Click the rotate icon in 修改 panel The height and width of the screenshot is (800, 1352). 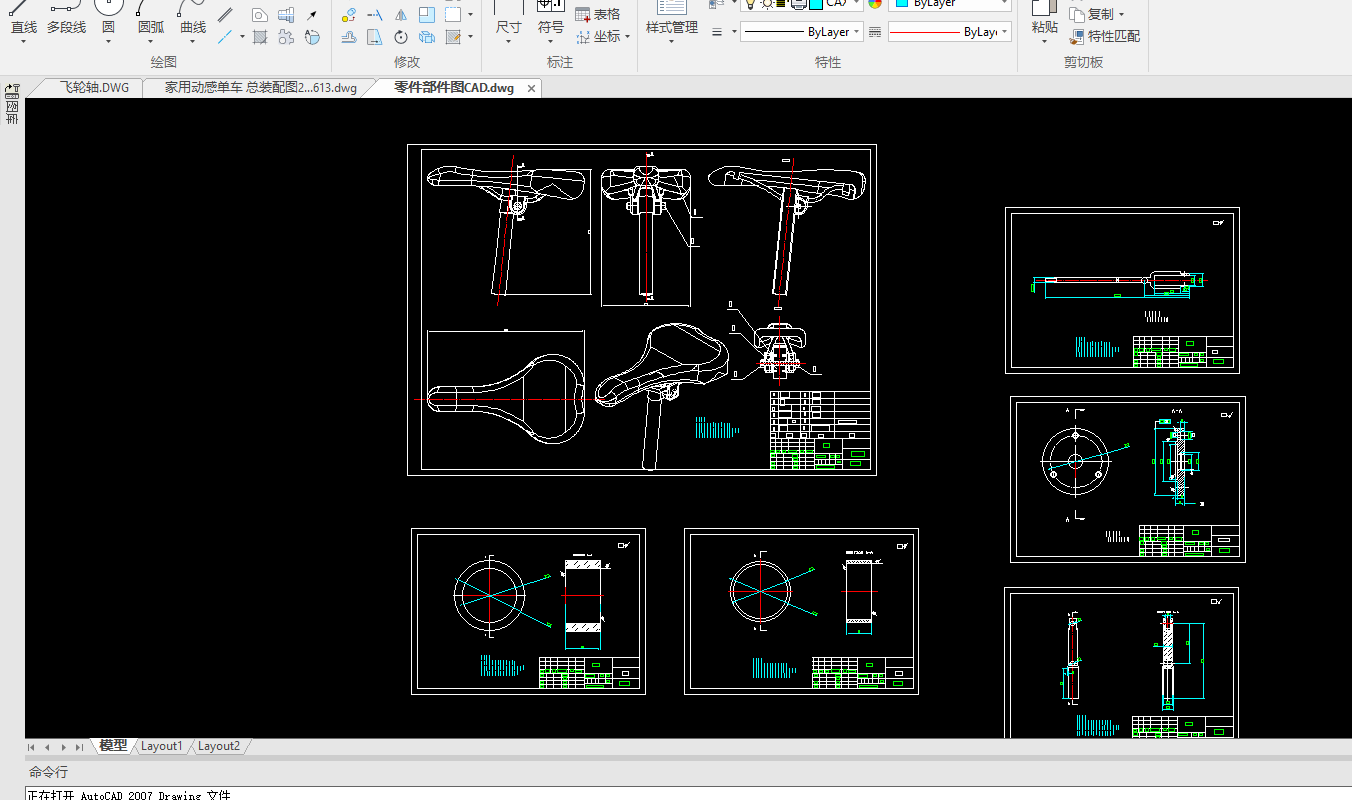(401, 37)
